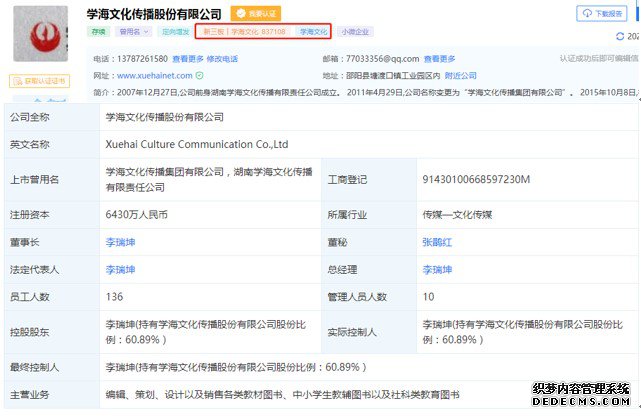Open the www.xuehainet.com website link
The image size is (641, 416).
155,76
